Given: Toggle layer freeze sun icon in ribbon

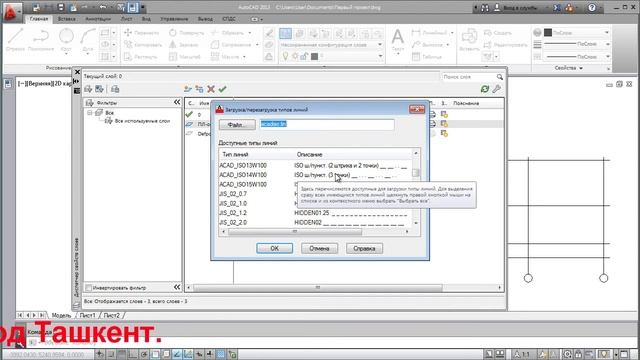Looking at the screenshot, I should point(295,56).
